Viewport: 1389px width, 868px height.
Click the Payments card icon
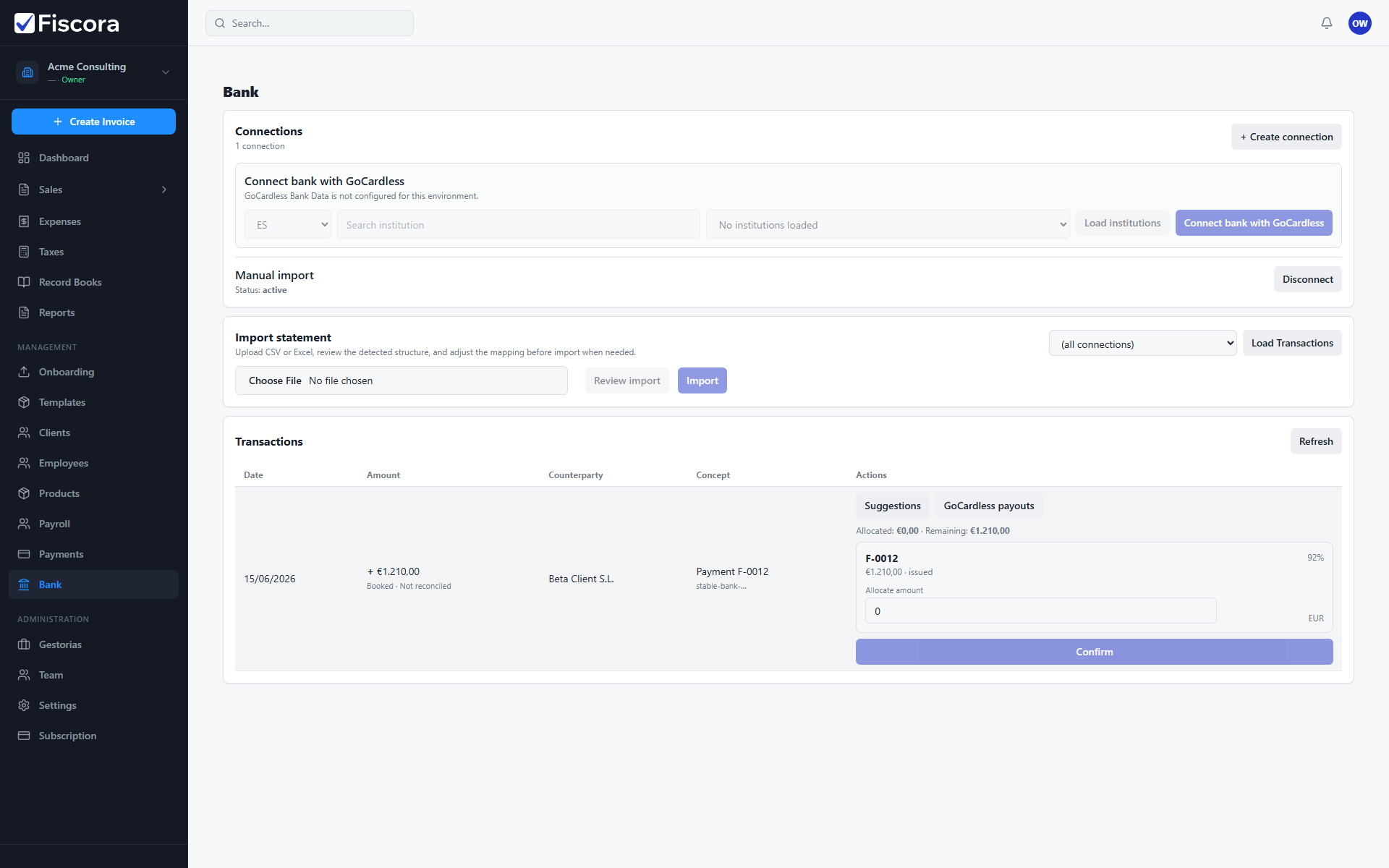click(24, 554)
